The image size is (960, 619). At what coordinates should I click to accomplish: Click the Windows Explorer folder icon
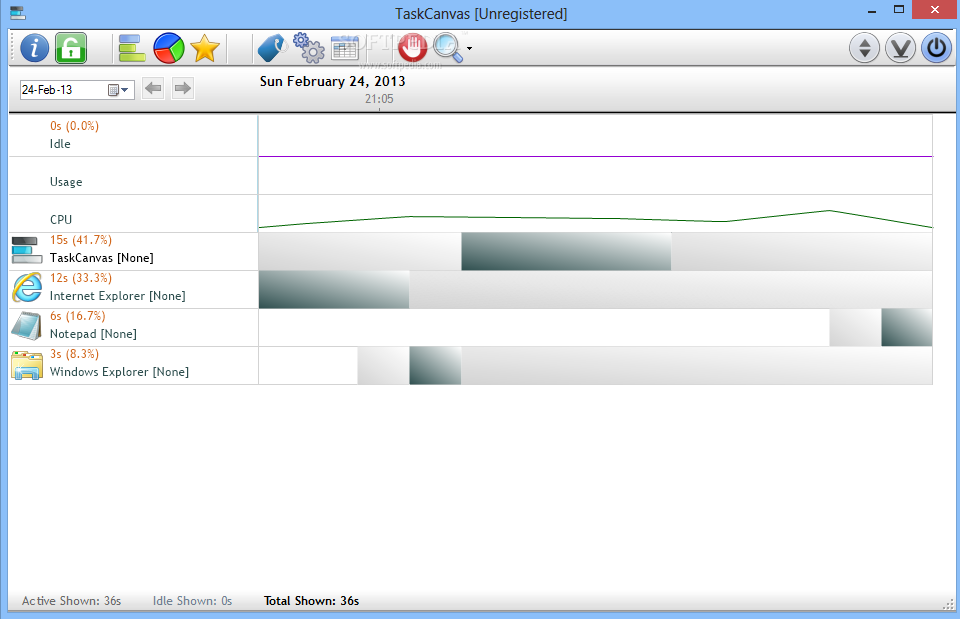(27, 365)
